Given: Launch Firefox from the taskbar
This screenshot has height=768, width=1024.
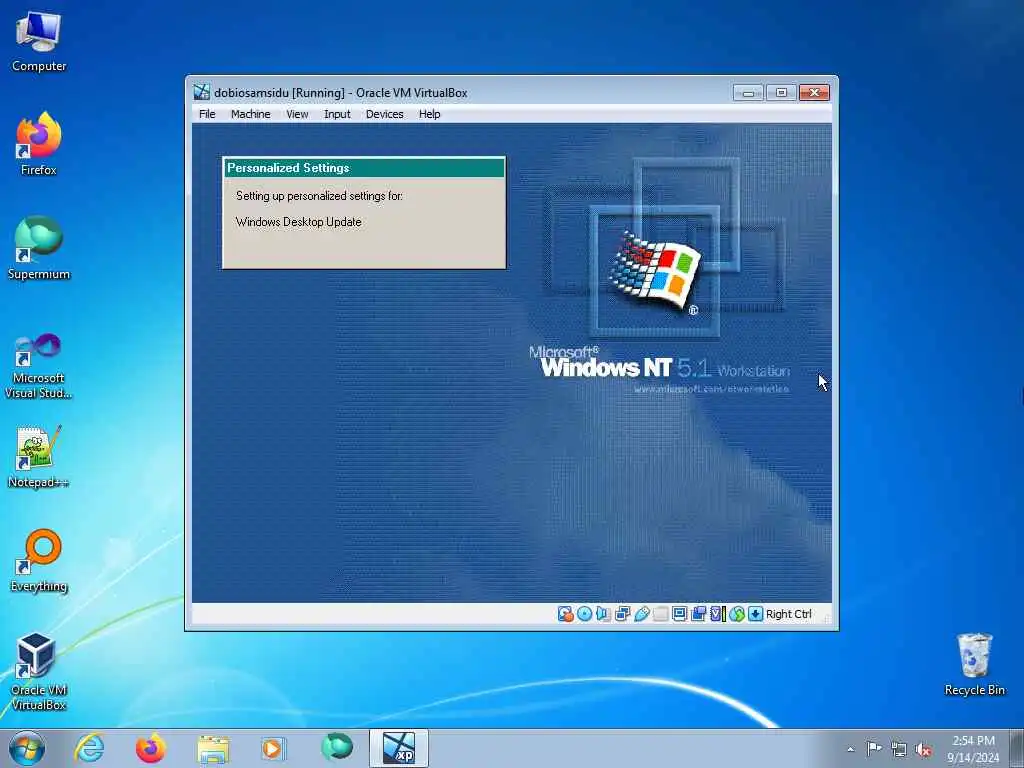Looking at the screenshot, I should tap(151, 748).
